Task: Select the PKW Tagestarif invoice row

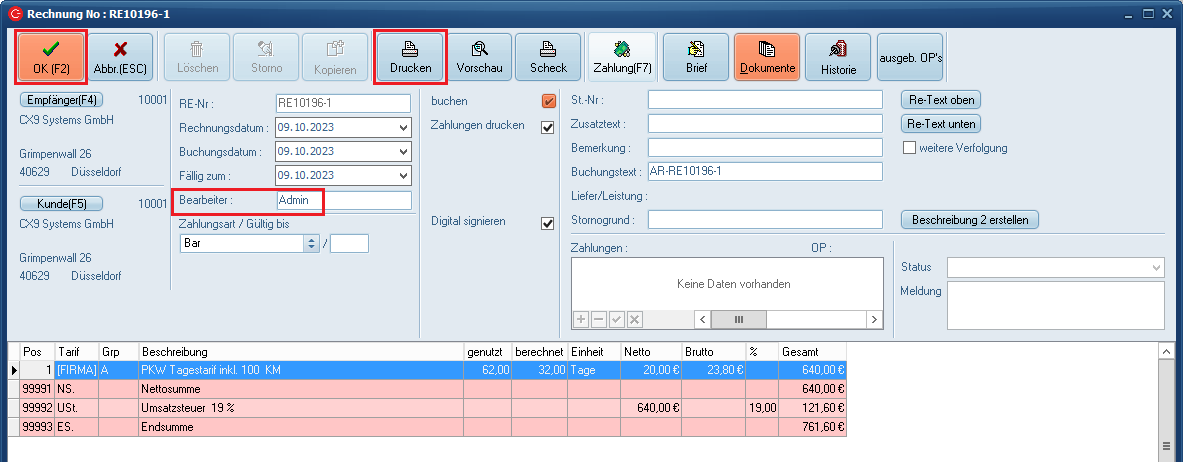Action: [300, 370]
